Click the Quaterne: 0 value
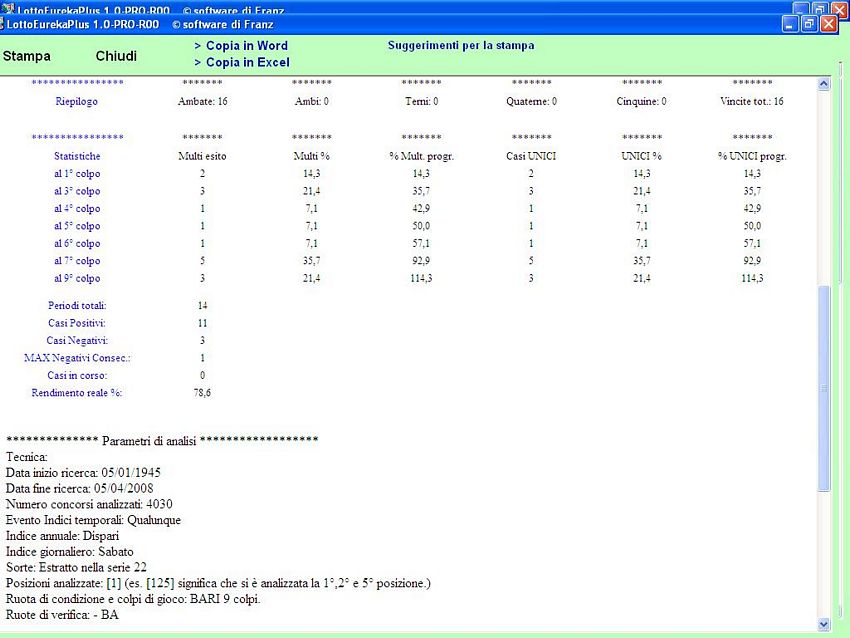 (x=532, y=101)
